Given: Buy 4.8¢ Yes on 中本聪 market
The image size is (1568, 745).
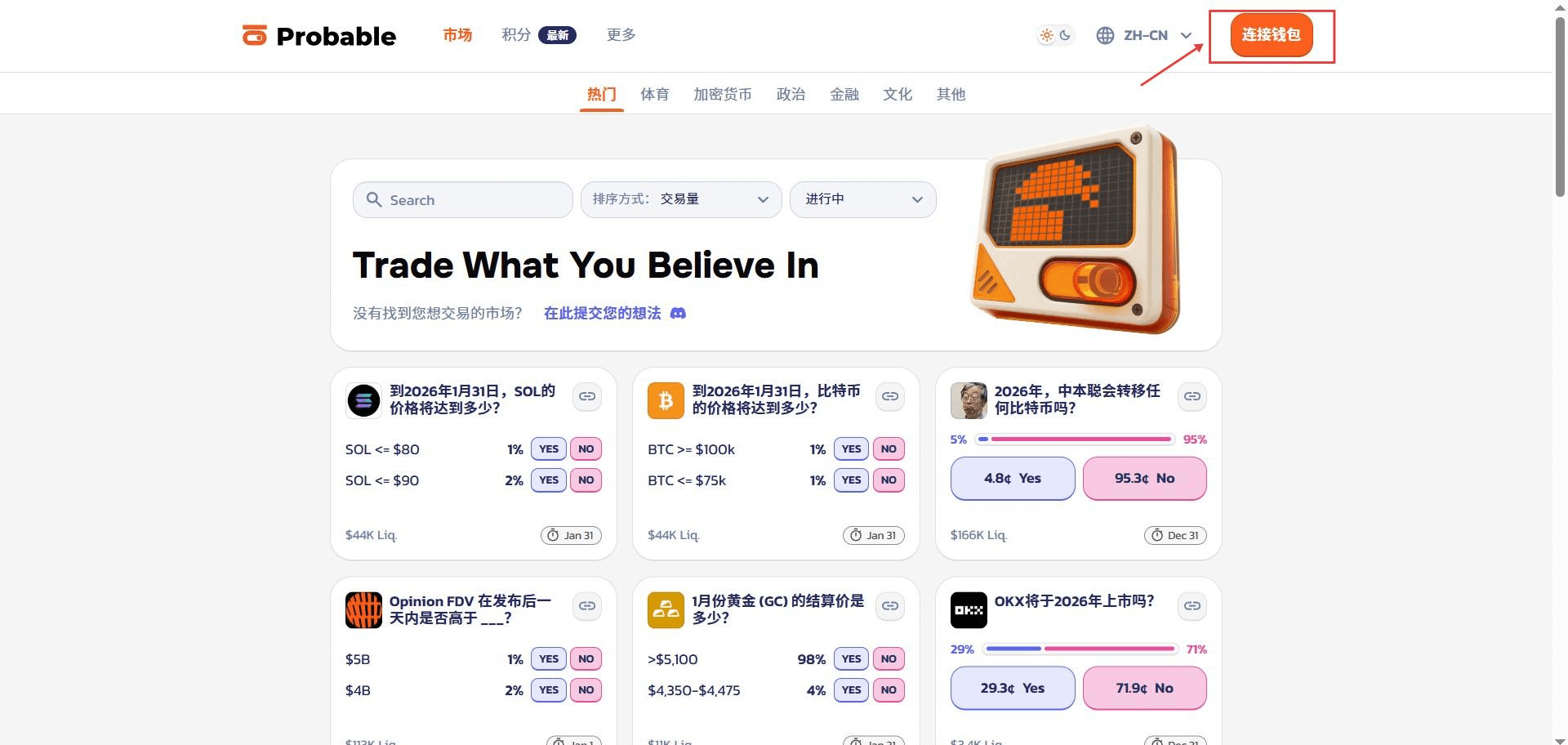Looking at the screenshot, I should pyautogui.click(x=1013, y=479).
